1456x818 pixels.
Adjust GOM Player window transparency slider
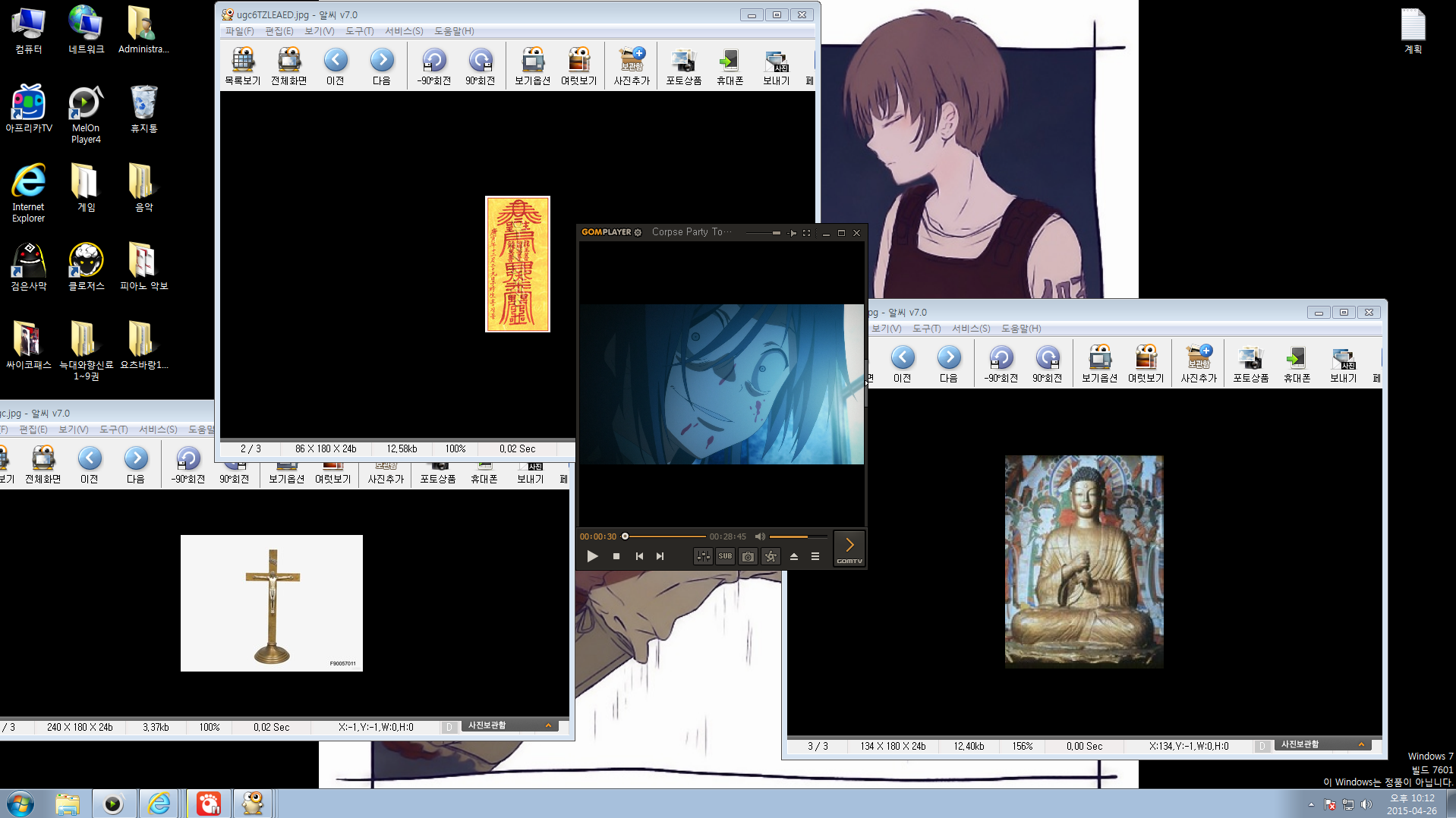pyautogui.click(x=763, y=233)
